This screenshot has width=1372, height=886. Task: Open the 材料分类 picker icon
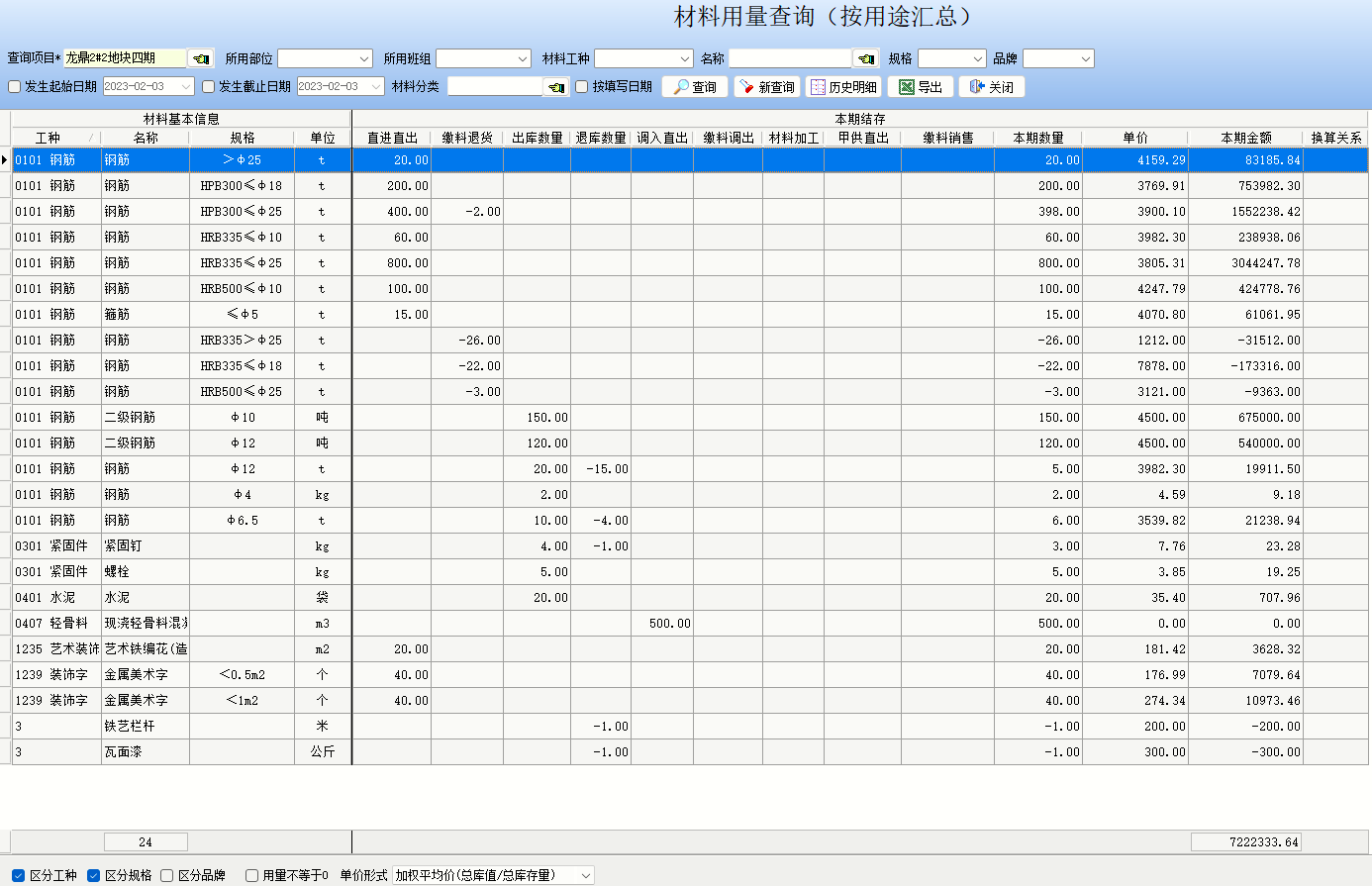coord(557,87)
